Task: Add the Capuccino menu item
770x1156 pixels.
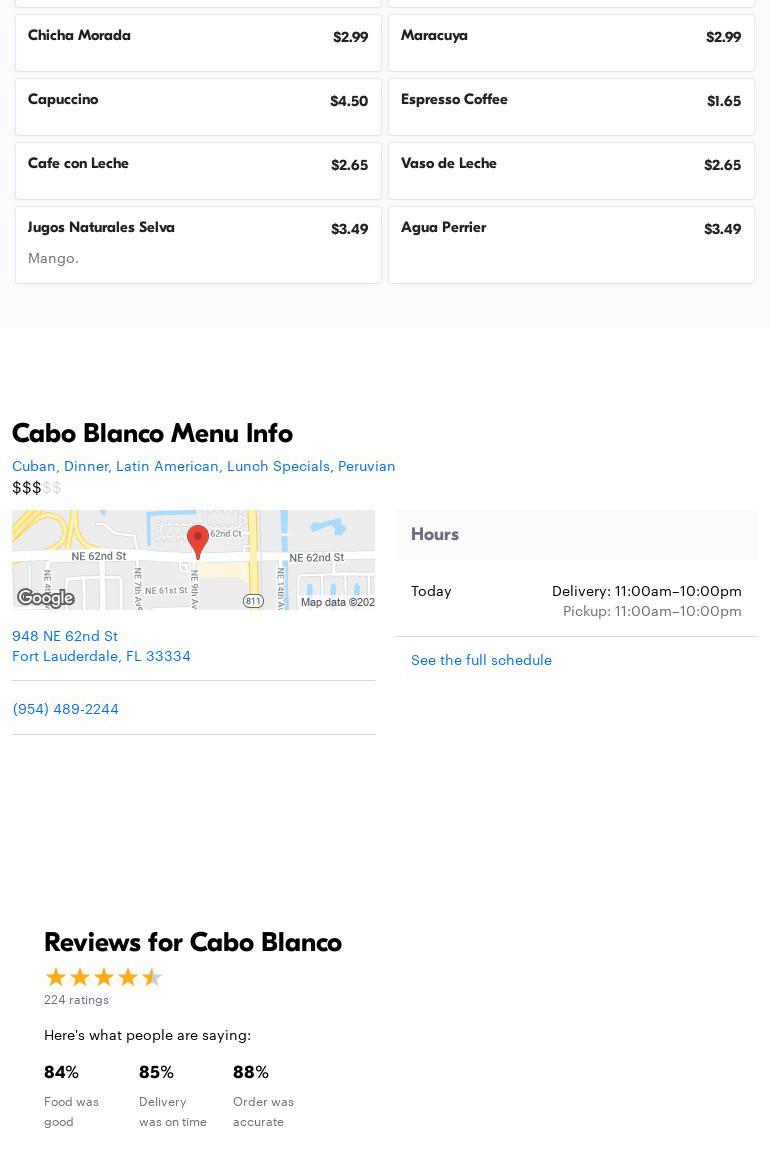Action: coord(198,107)
